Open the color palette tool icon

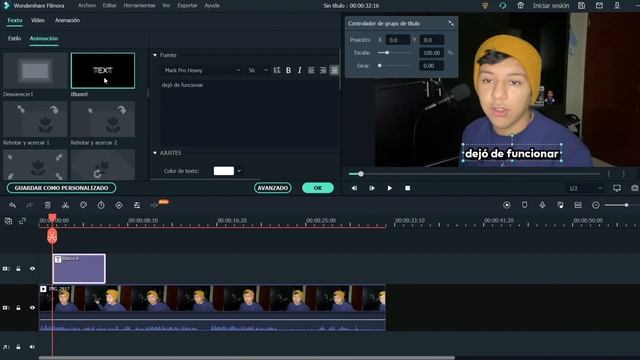pos(83,205)
